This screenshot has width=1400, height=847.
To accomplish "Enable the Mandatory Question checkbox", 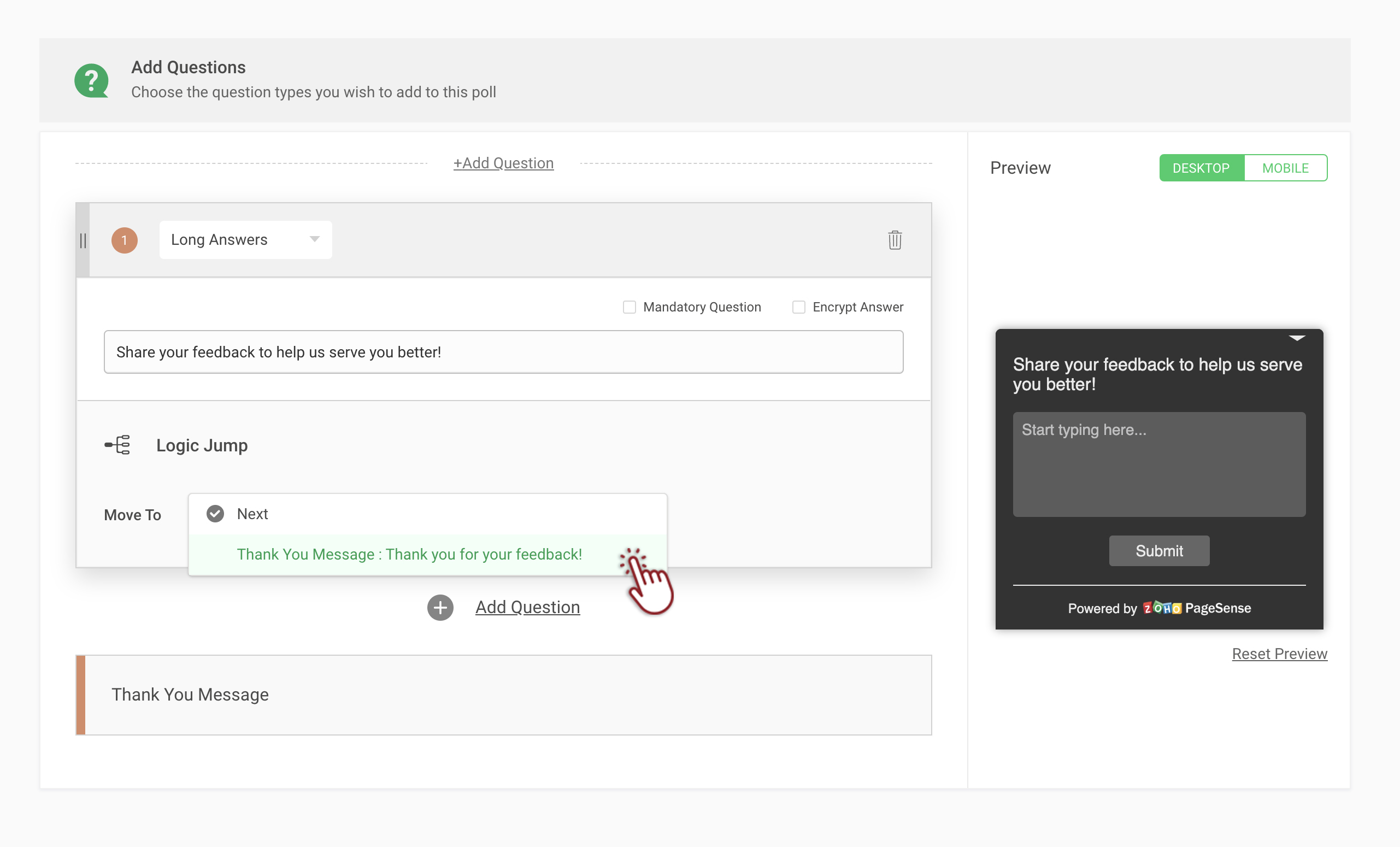I will point(629,307).
